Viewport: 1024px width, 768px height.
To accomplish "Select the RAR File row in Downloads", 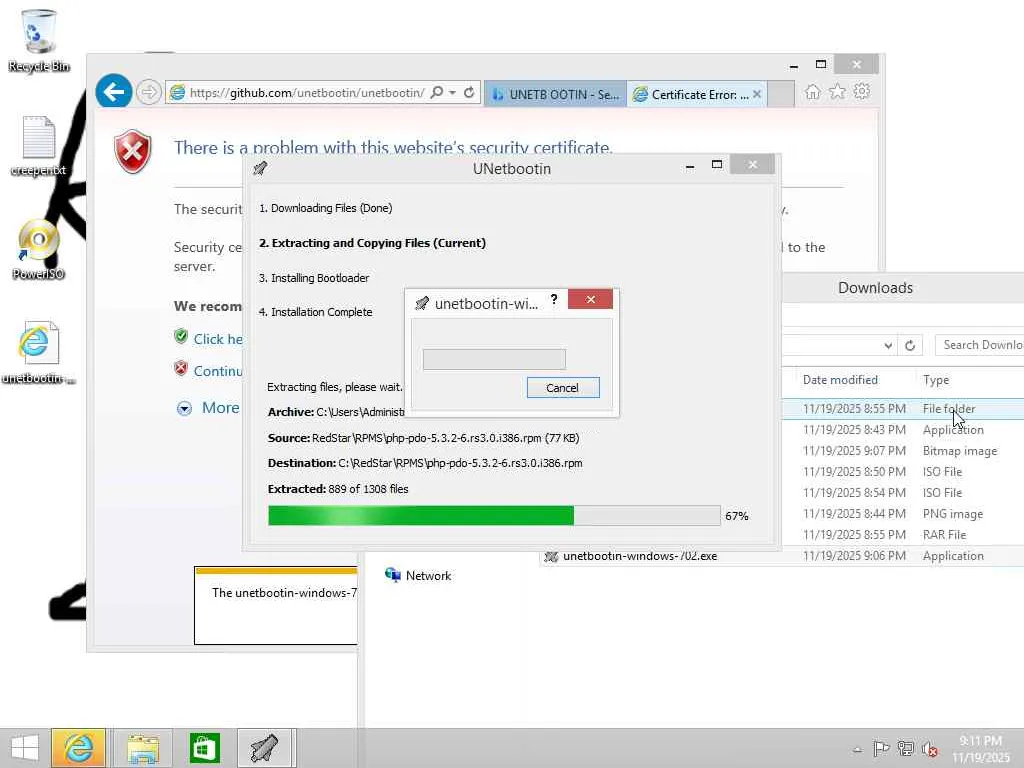I will (903, 535).
